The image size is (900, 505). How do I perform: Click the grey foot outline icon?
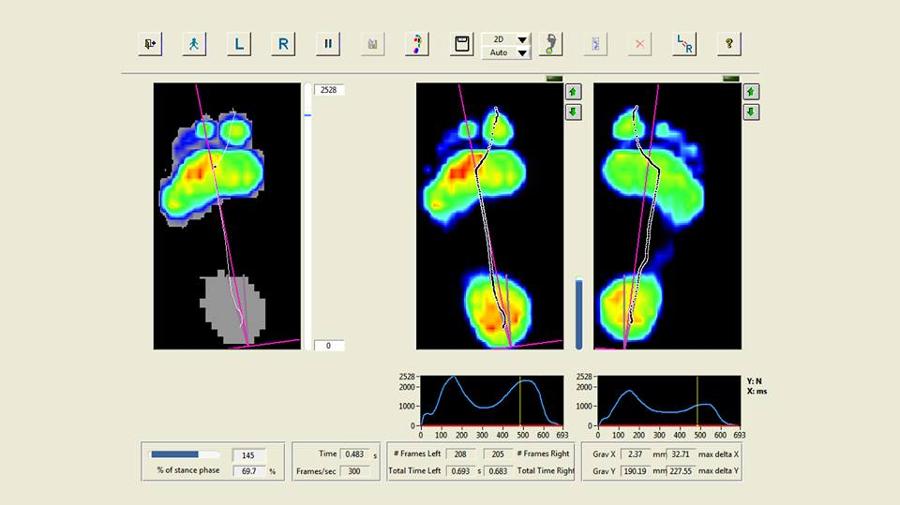pos(550,44)
